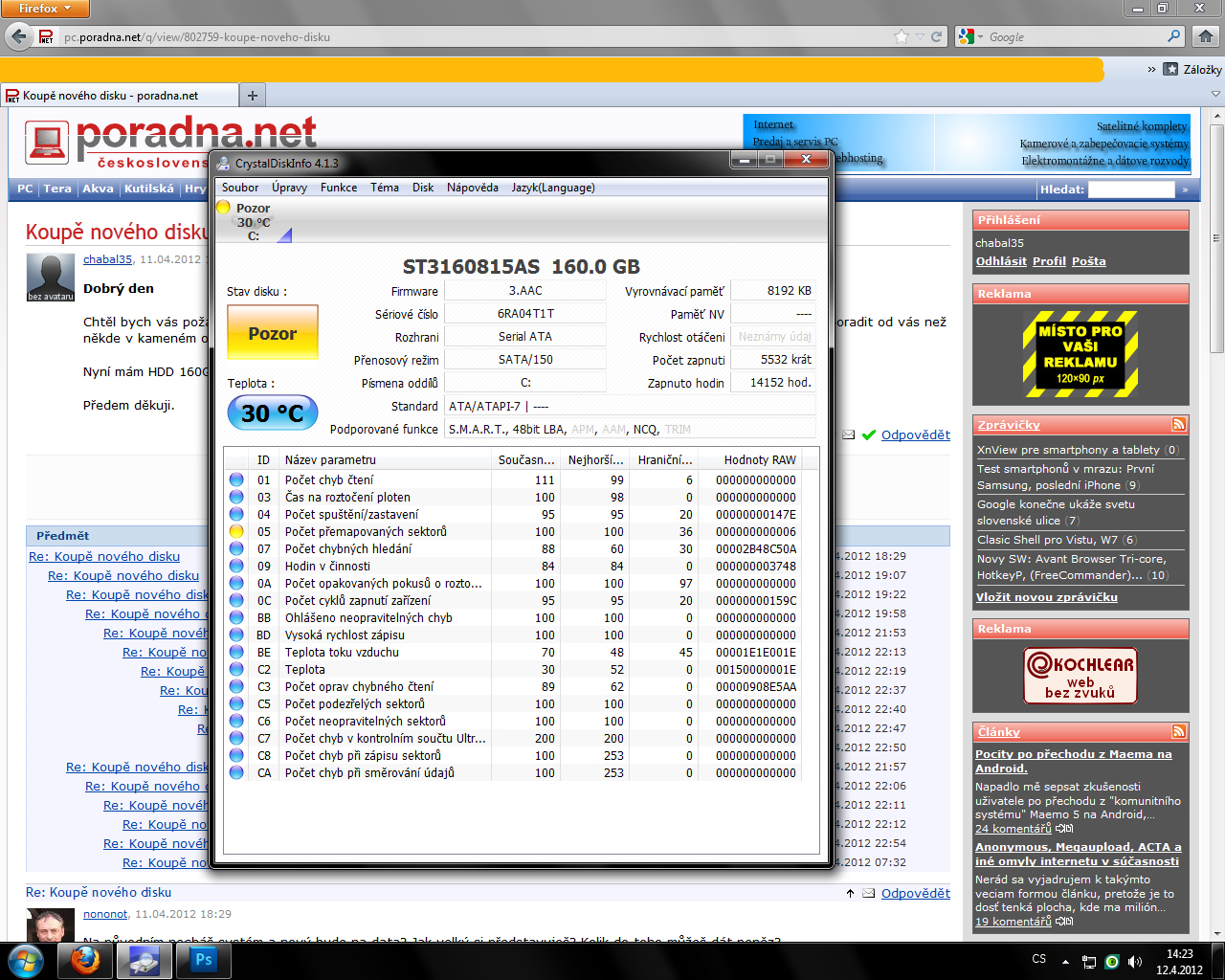Open the nononot username link
The height and width of the screenshot is (980, 1225).
point(105,914)
